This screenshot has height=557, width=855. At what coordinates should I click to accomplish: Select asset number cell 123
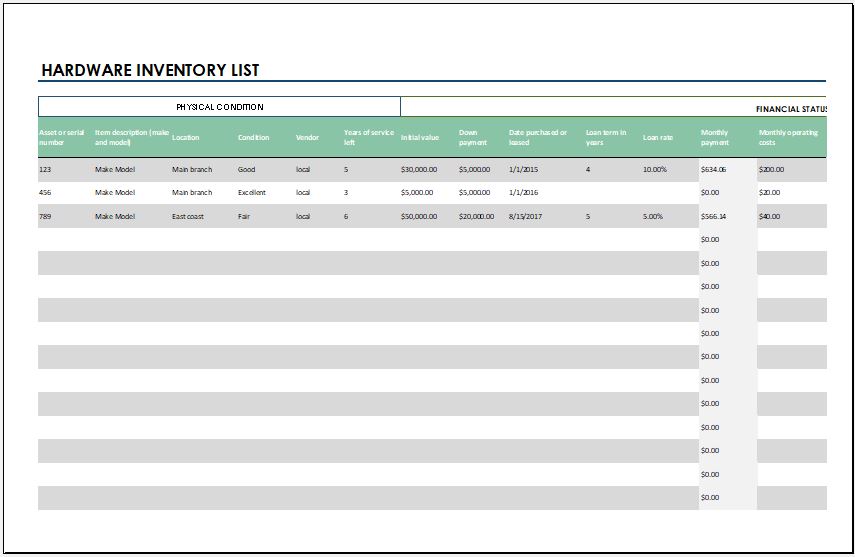(45, 170)
